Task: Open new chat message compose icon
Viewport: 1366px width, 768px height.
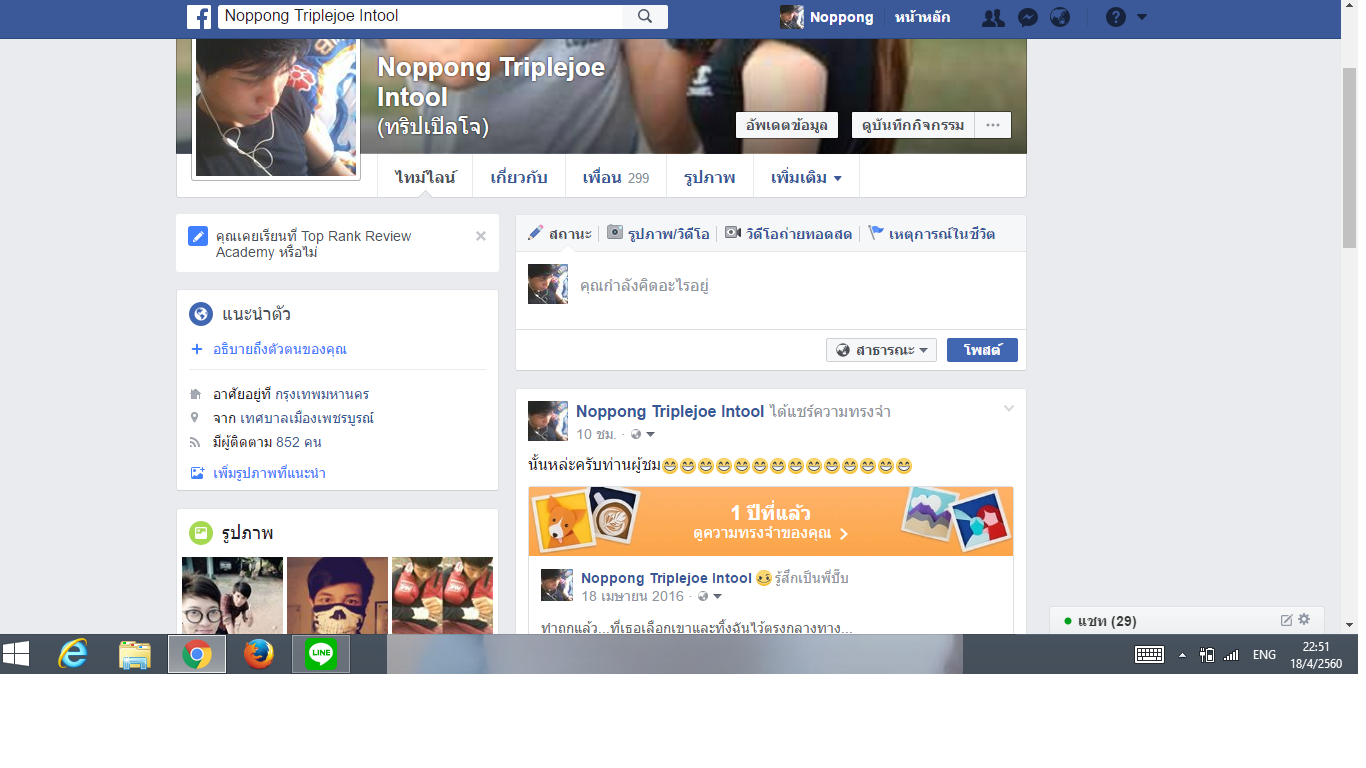Action: click(1286, 620)
